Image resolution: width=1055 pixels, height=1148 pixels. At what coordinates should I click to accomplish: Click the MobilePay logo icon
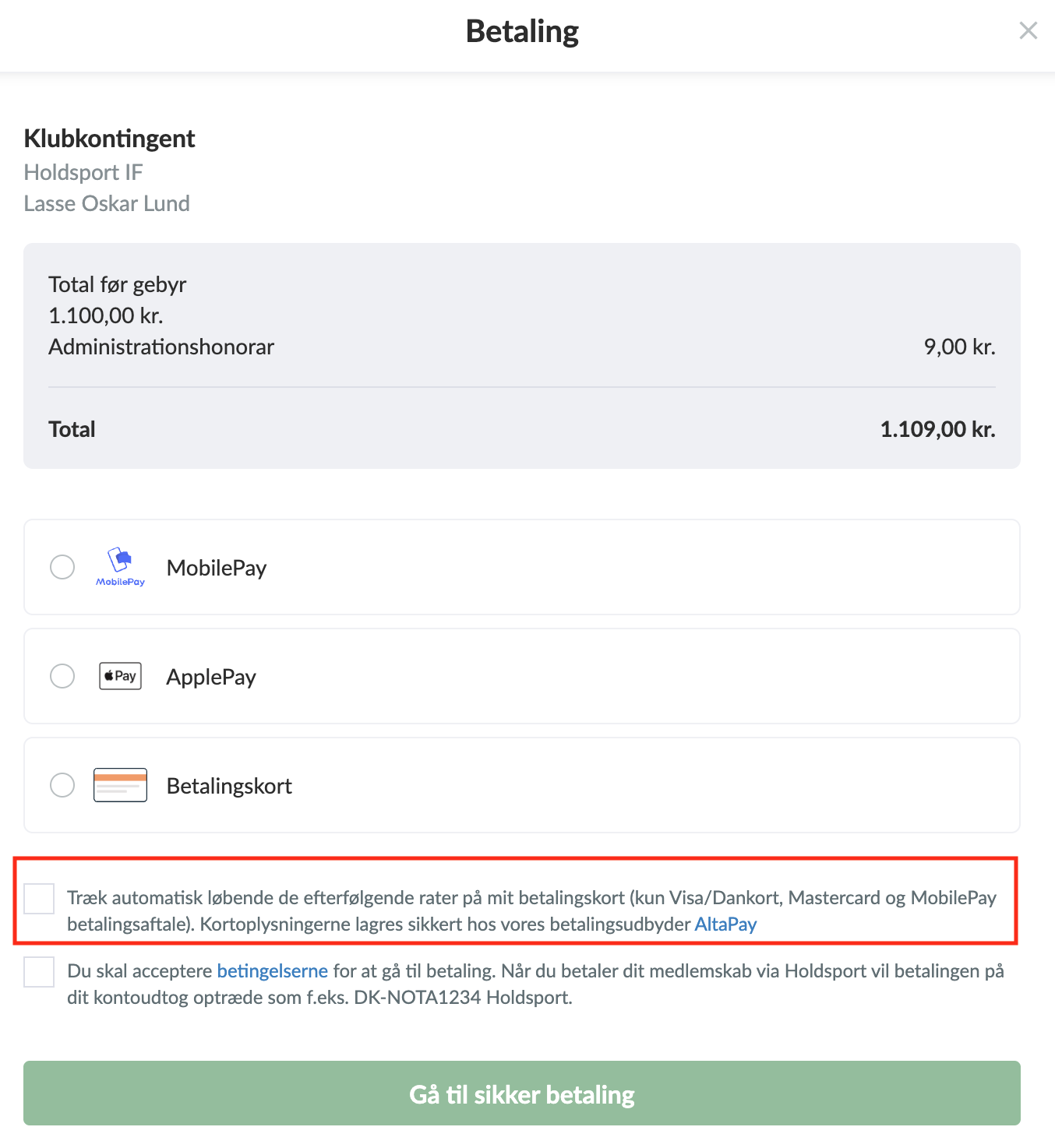point(120,566)
